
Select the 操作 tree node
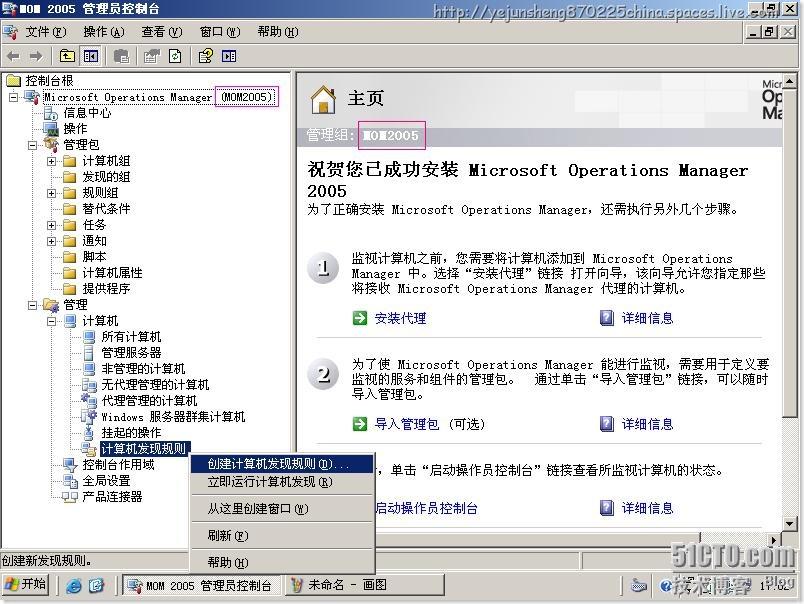tap(75, 129)
